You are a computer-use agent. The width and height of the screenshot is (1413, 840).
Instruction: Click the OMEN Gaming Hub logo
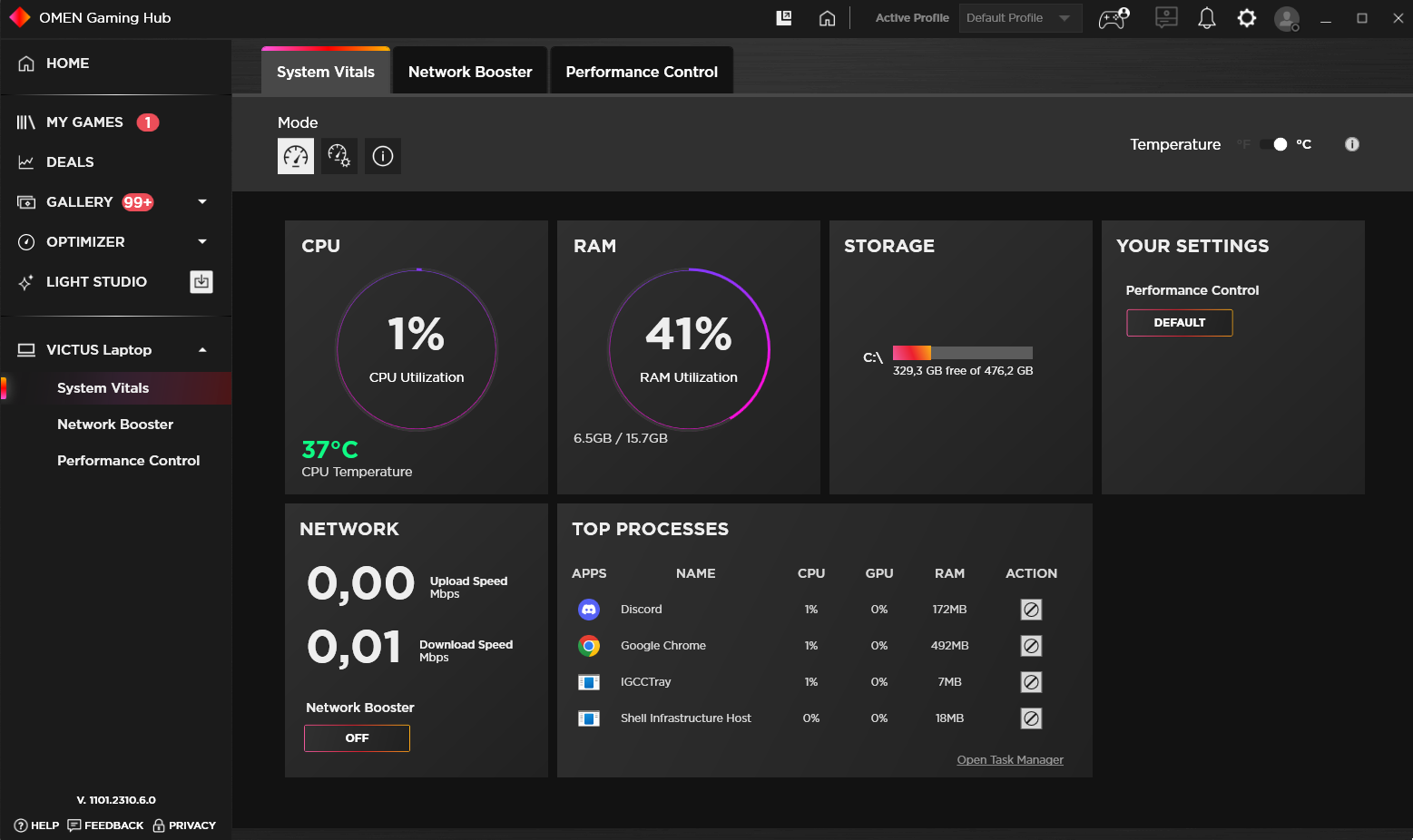coord(19,18)
